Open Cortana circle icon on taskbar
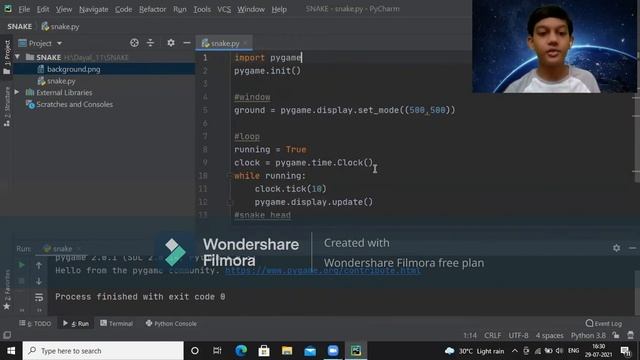This screenshot has width=640, height=360. [195, 351]
